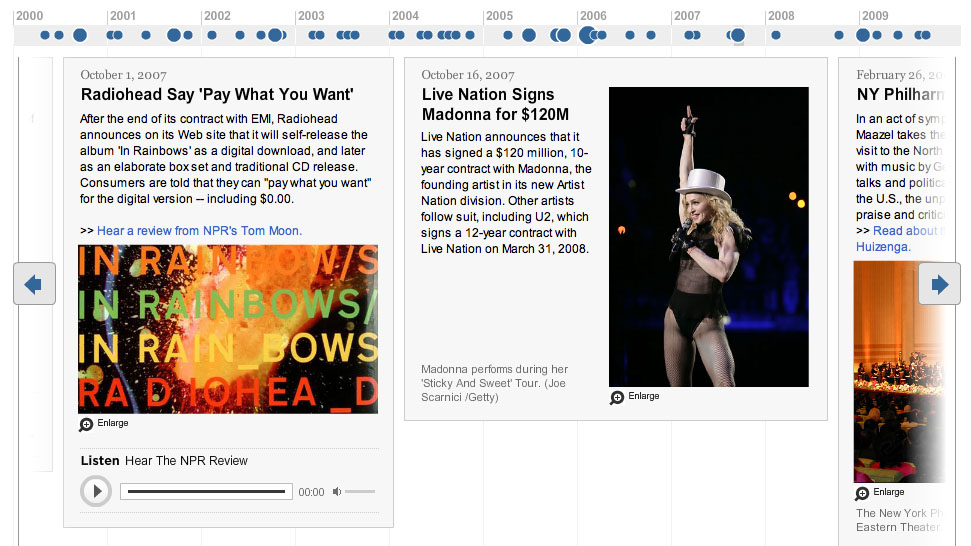Select the 2000 year label on timeline
971x546 pixels.
[x=29, y=15]
